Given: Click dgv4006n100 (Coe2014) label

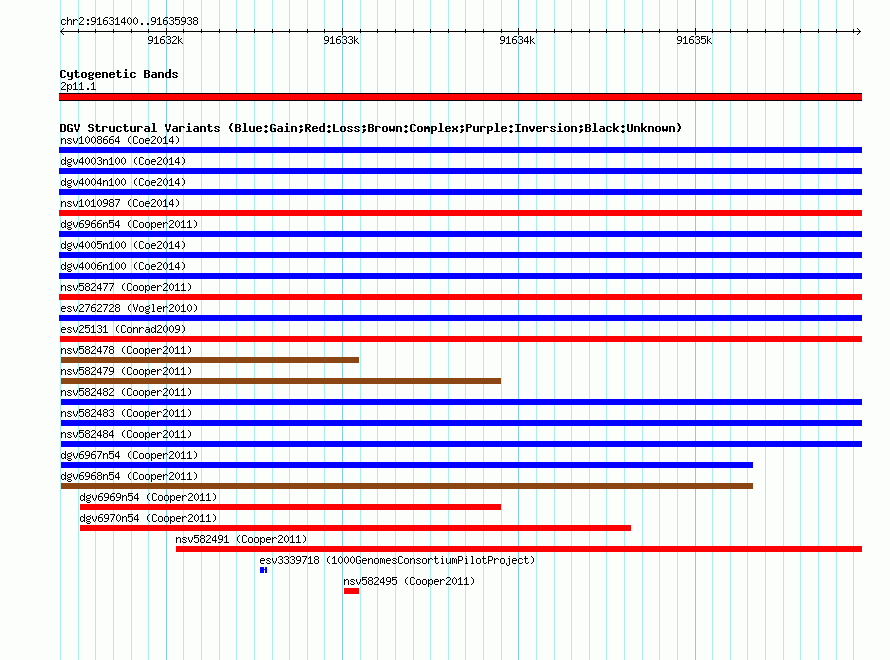Looking at the screenshot, I should pyautogui.click(x=123, y=266).
